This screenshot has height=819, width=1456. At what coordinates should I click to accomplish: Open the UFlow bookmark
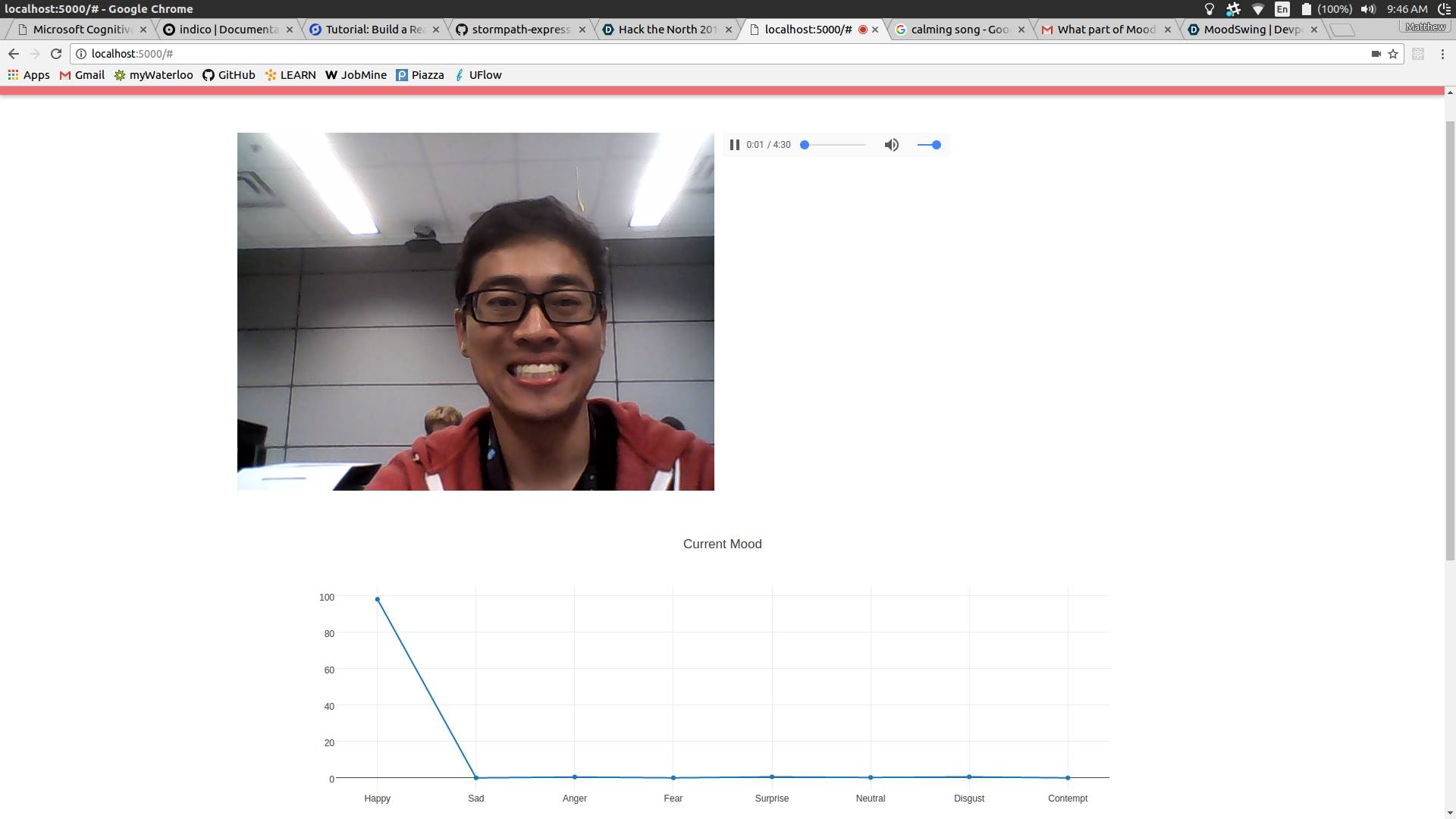[x=478, y=75]
